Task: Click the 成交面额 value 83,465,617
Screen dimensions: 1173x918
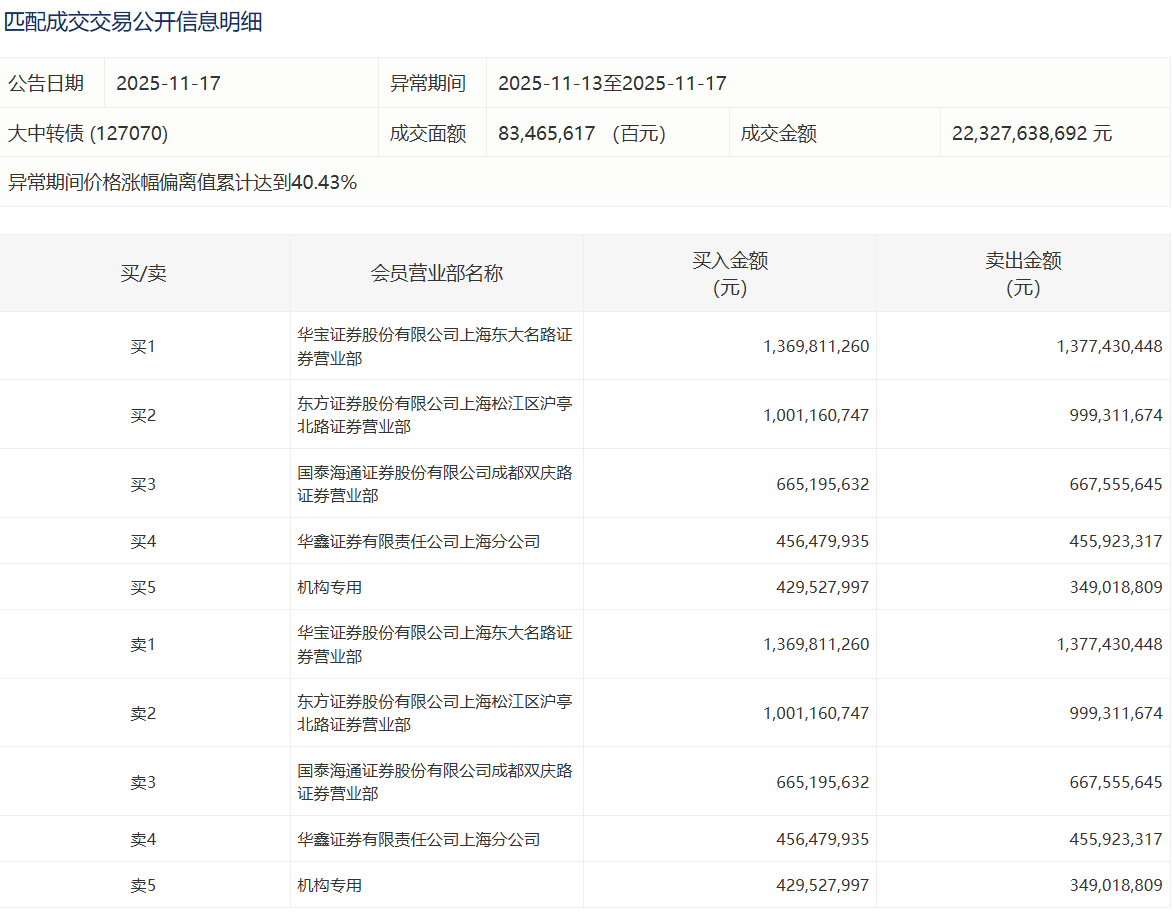Action: click(546, 133)
